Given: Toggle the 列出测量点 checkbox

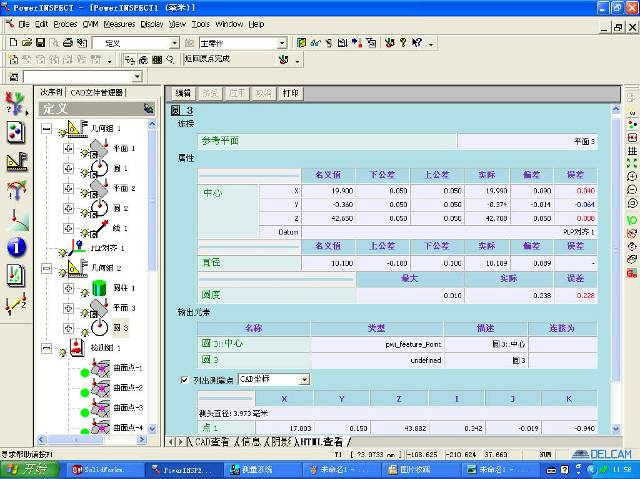Looking at the screenshot, I should pos(184,380).
